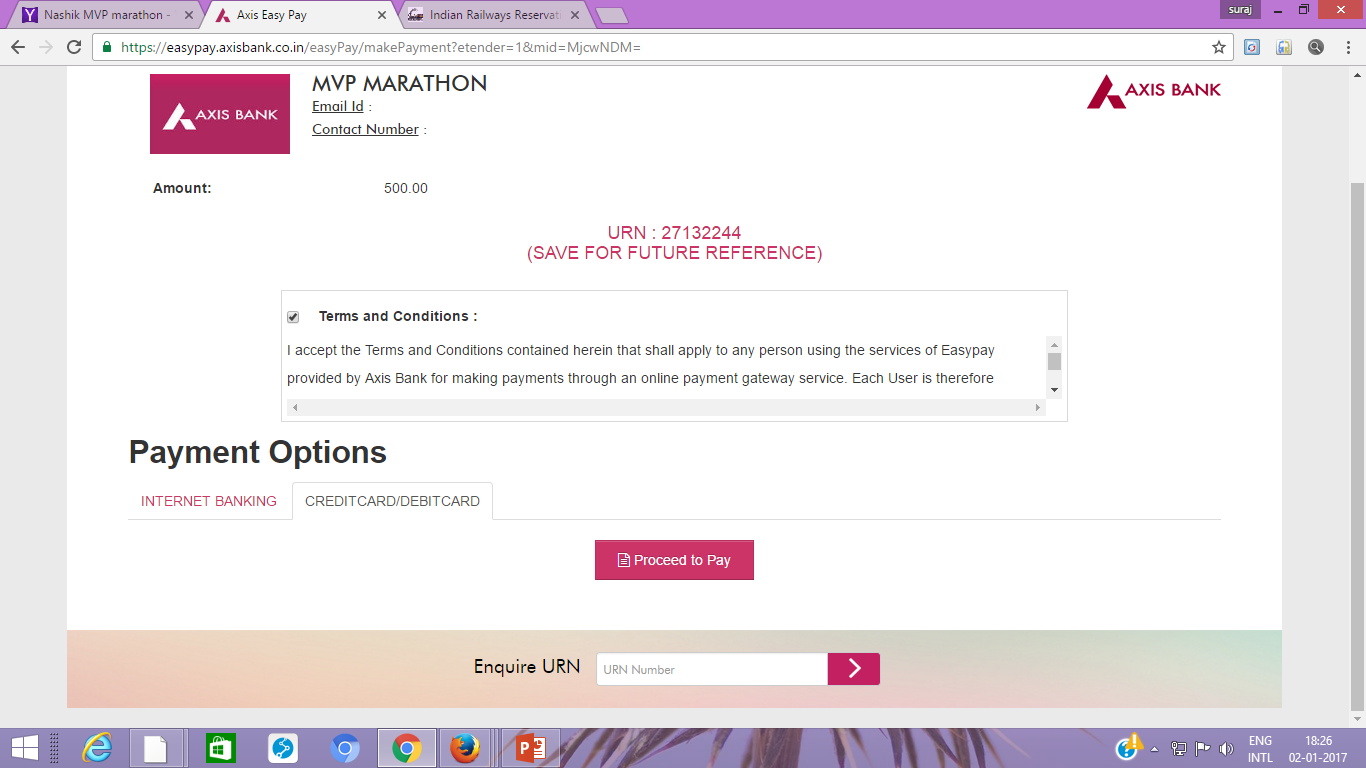Reload the page using the refresh icon
The width and height of the screenshot is (1366, 768).
point(74,47)
